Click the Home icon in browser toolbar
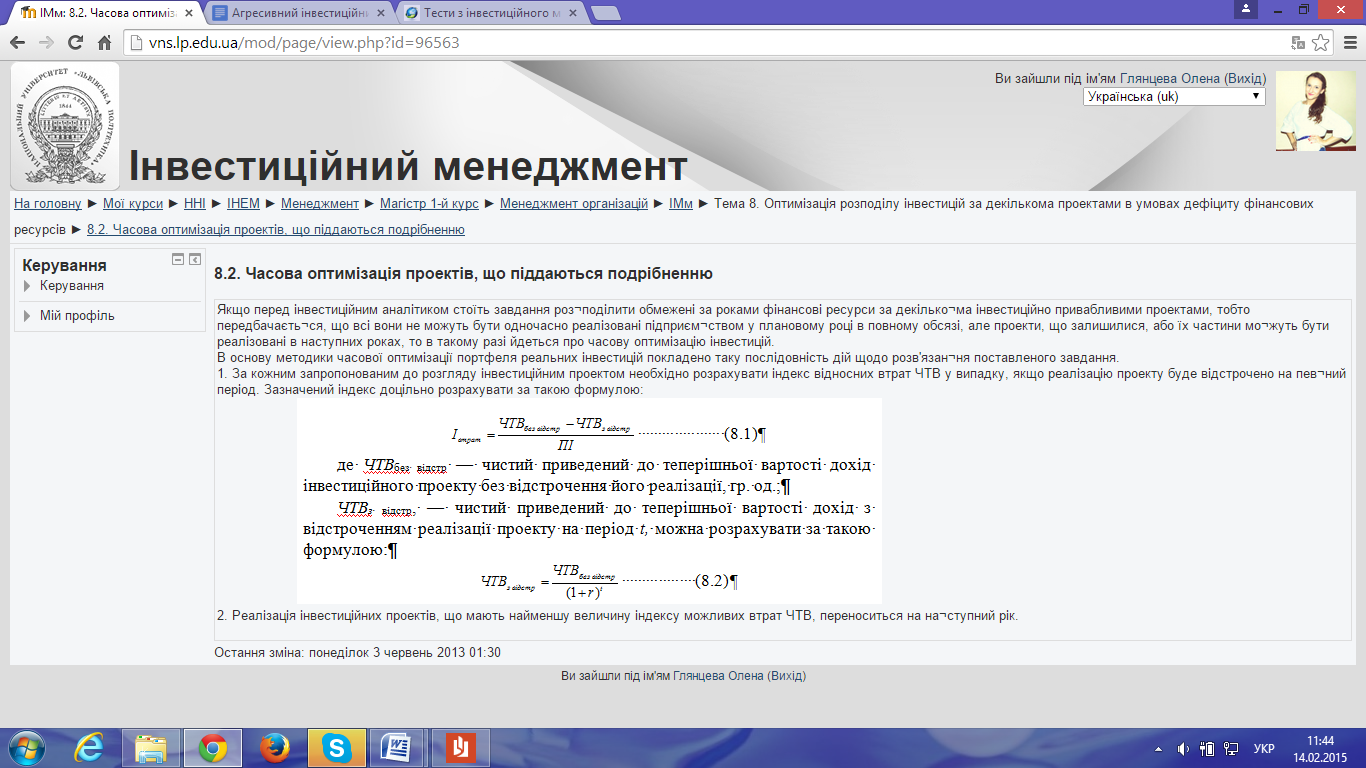1366x768 pixels. click(104, 43)
